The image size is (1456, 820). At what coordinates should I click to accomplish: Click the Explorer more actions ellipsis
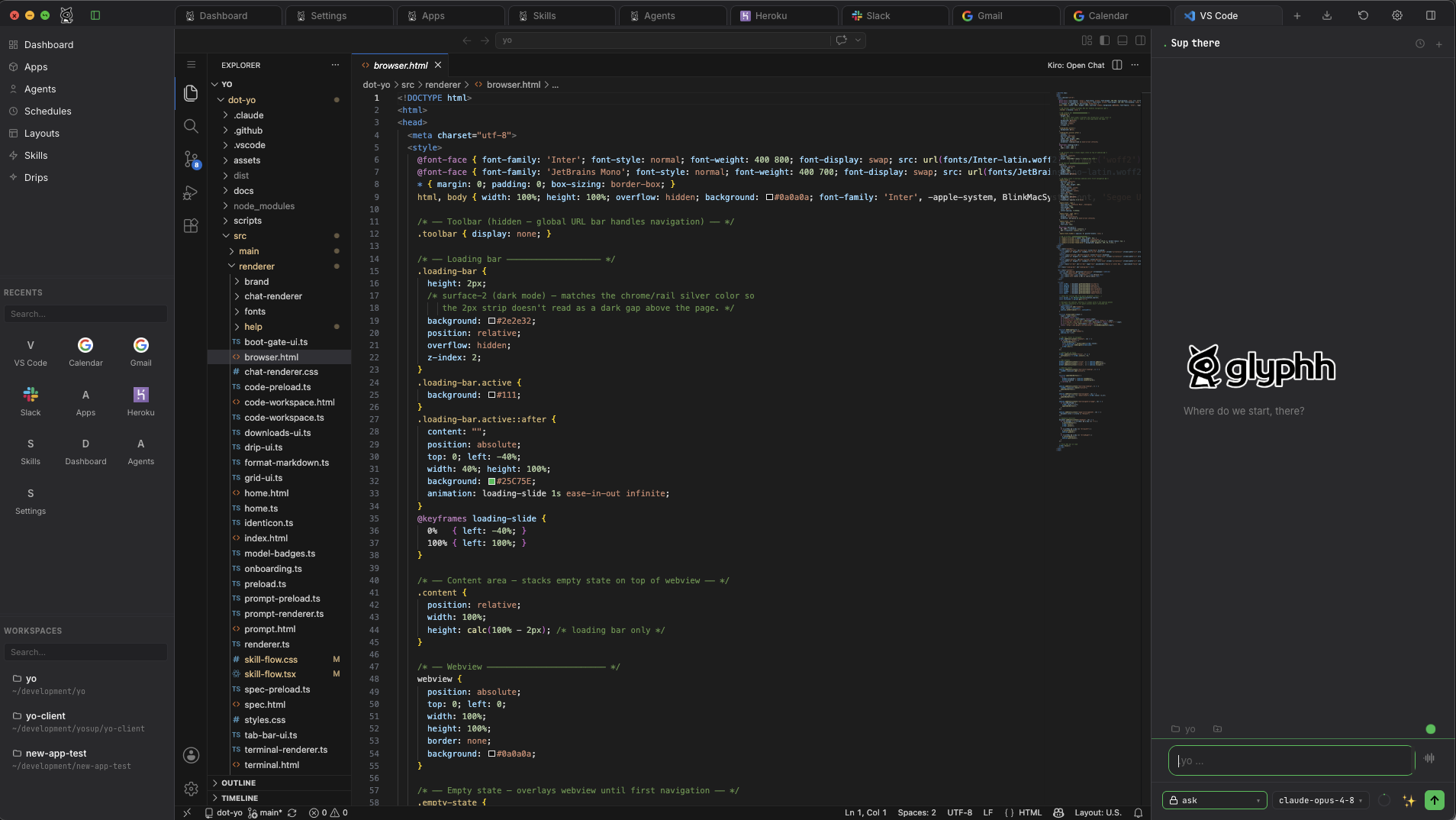[x=335, y=65]
